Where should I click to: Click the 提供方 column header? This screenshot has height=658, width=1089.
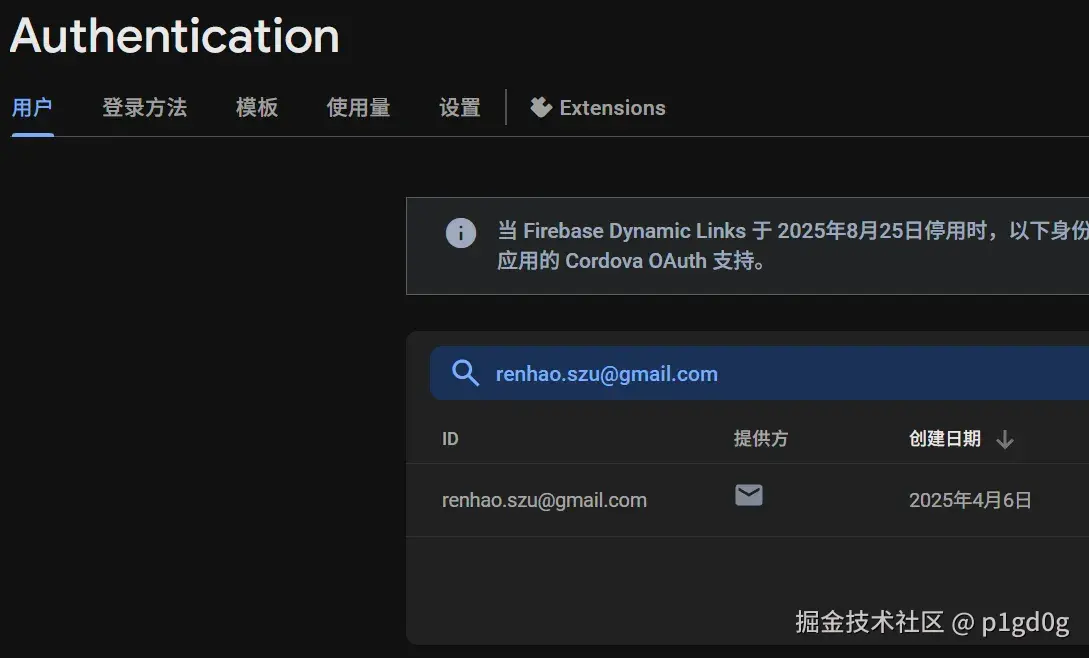(x=761, y=438)
